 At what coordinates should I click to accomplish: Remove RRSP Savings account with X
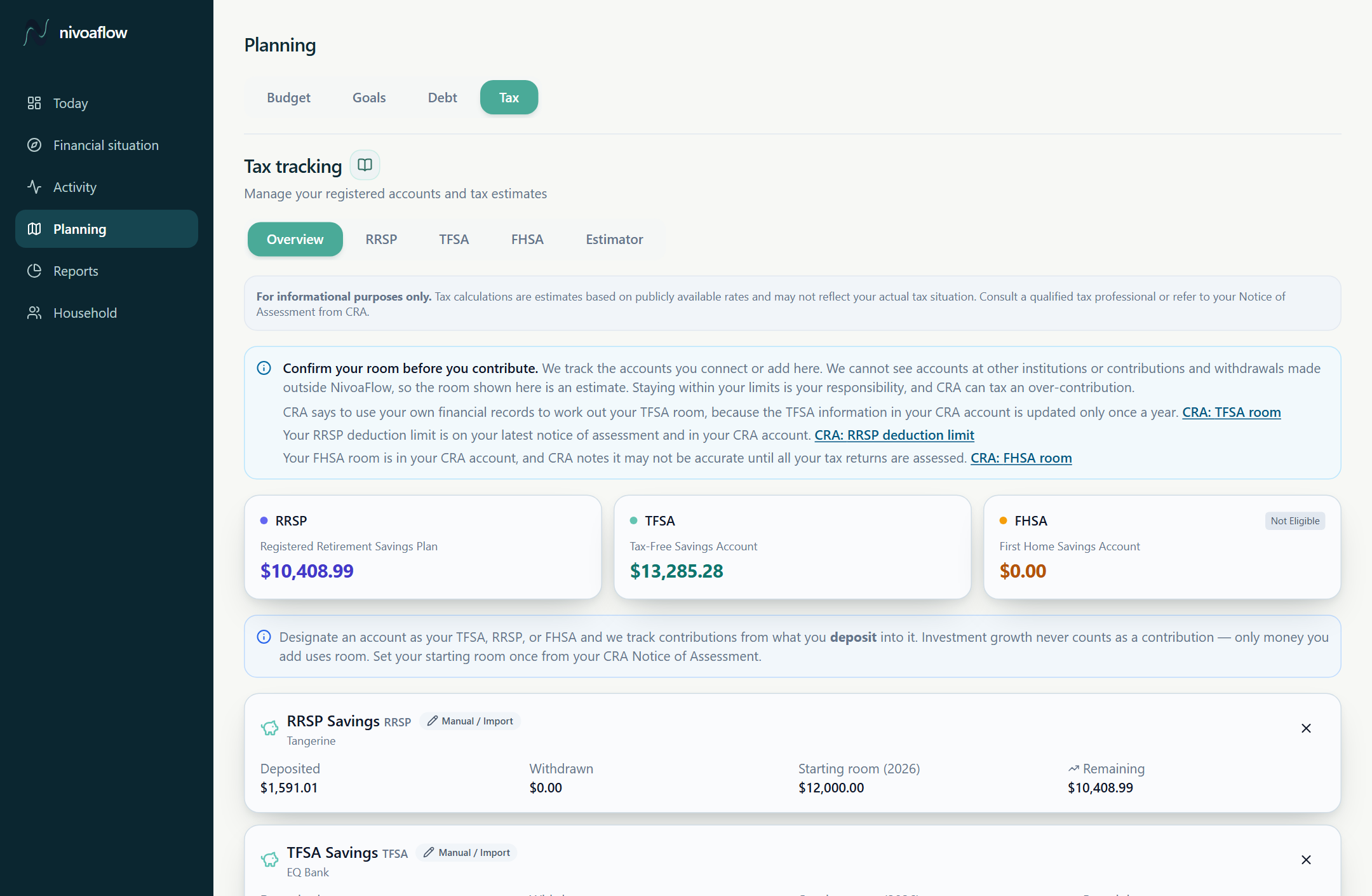pos(1306,728)
